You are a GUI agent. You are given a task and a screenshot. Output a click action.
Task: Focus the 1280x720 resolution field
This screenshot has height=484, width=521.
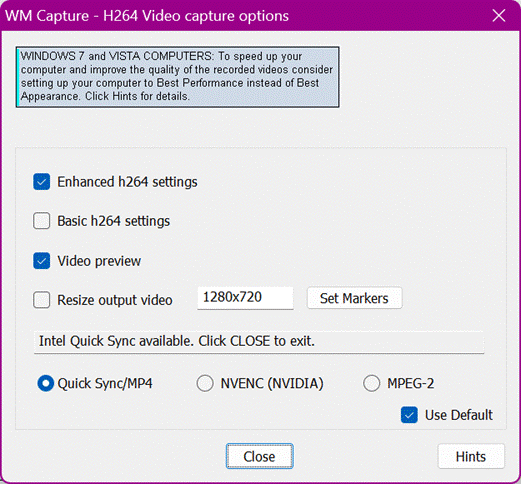coord(245,298)
